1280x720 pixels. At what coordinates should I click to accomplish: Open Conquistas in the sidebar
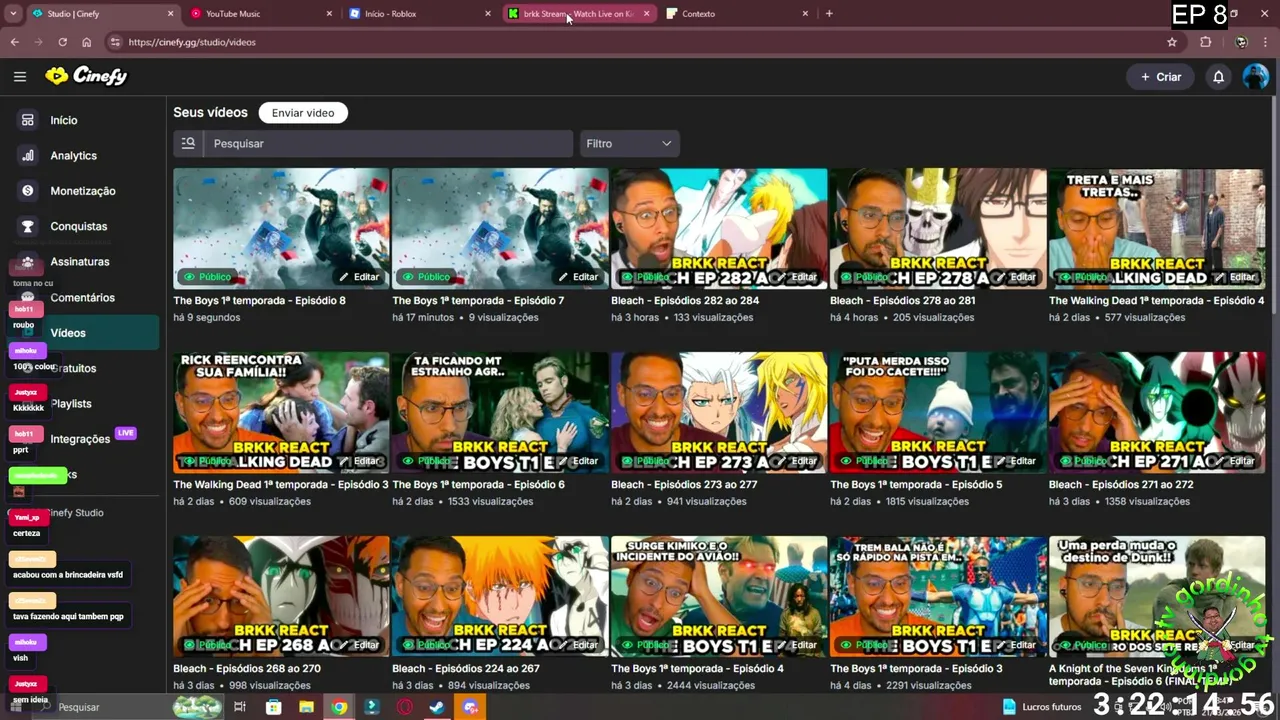pos(78,226)
